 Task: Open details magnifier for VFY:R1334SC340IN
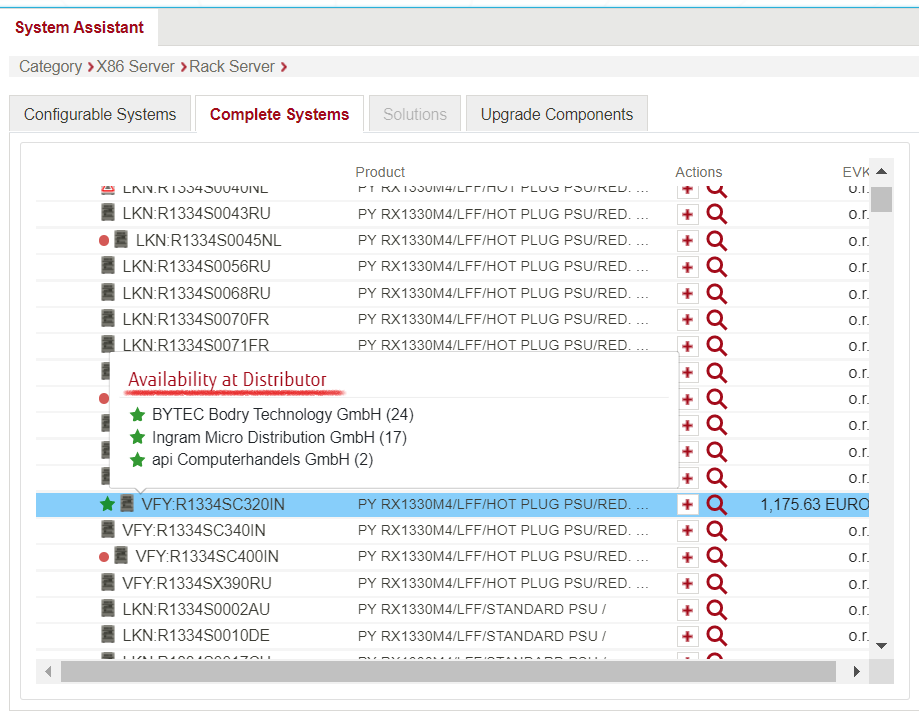(716, 530)
